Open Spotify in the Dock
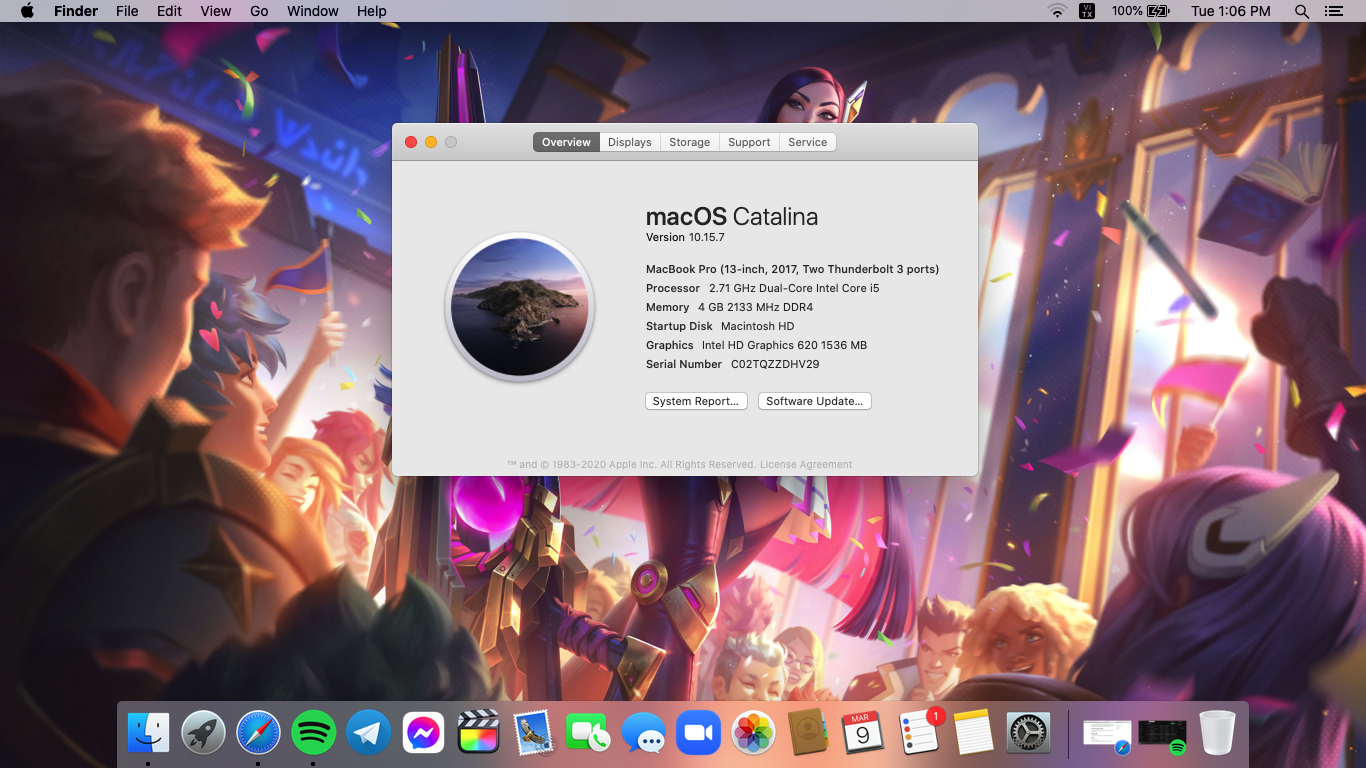 click(x=313, y=733)
